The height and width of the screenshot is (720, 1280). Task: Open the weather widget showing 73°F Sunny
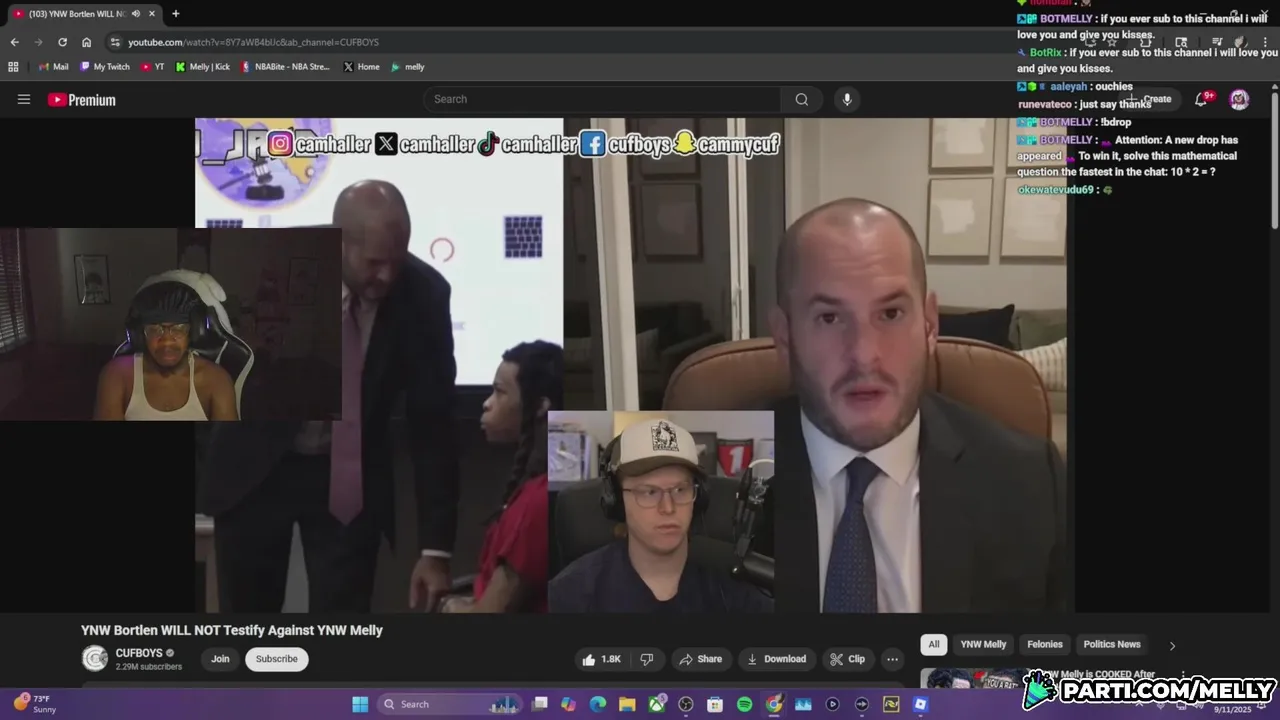click(x=35, y=704)
